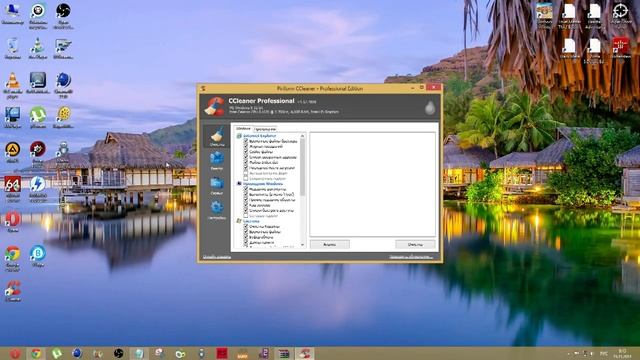640x360 pixels.
Task: Select the Recycle Bin desktop icon
Action: (13, 49)
